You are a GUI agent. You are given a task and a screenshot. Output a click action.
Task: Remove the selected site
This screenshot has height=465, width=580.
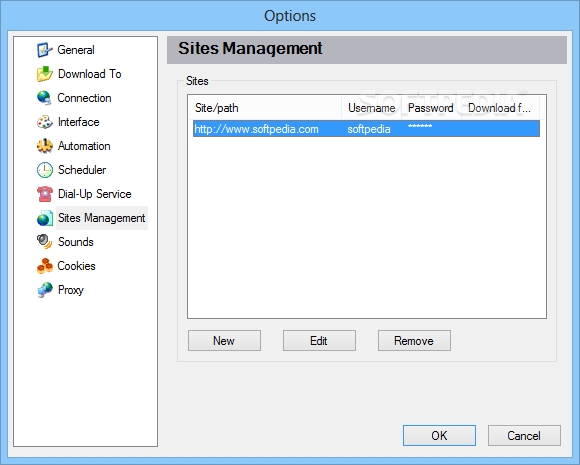pyautogui.click(x=414, y=341)
